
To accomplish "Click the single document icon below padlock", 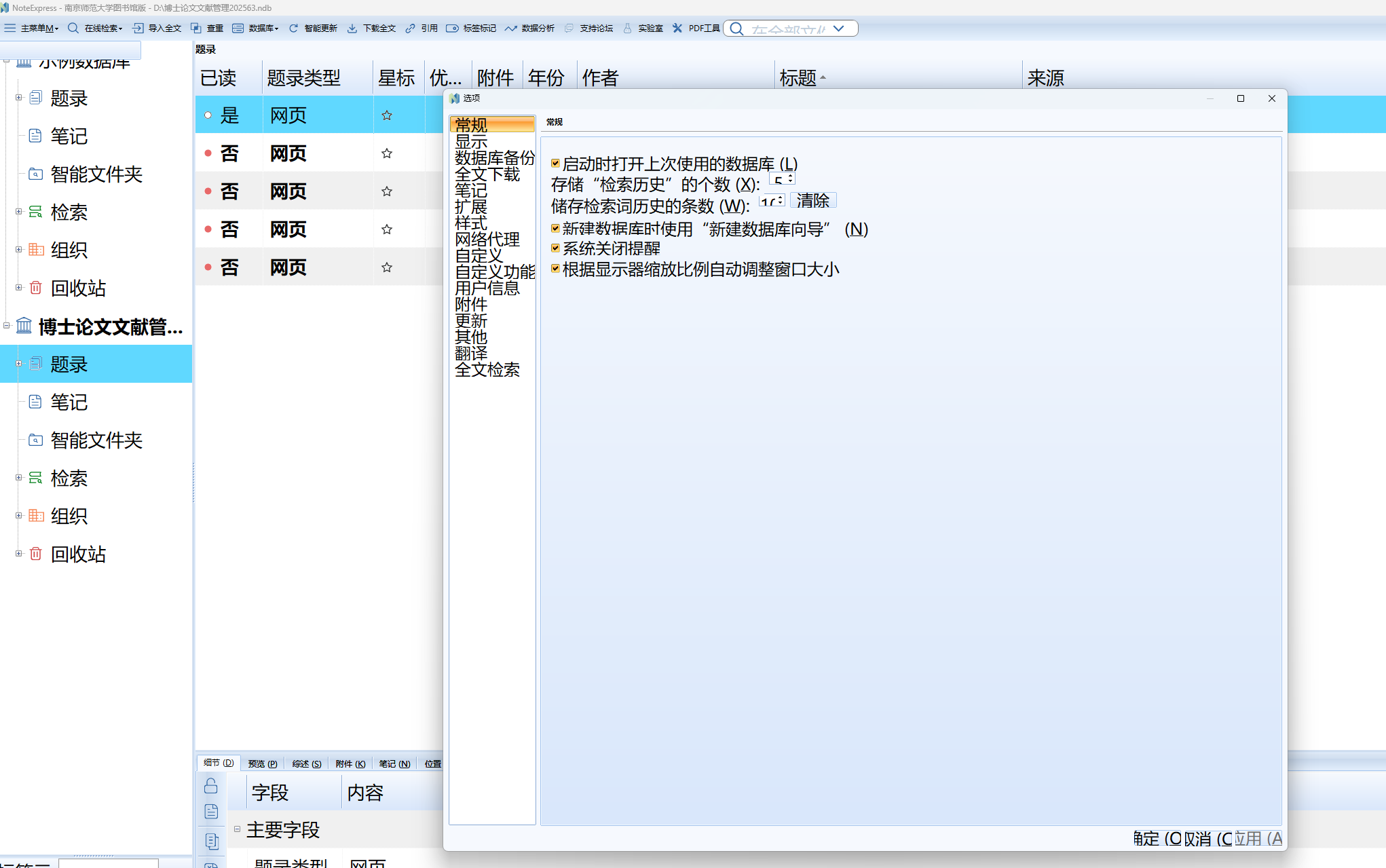I will coord(211,812).
